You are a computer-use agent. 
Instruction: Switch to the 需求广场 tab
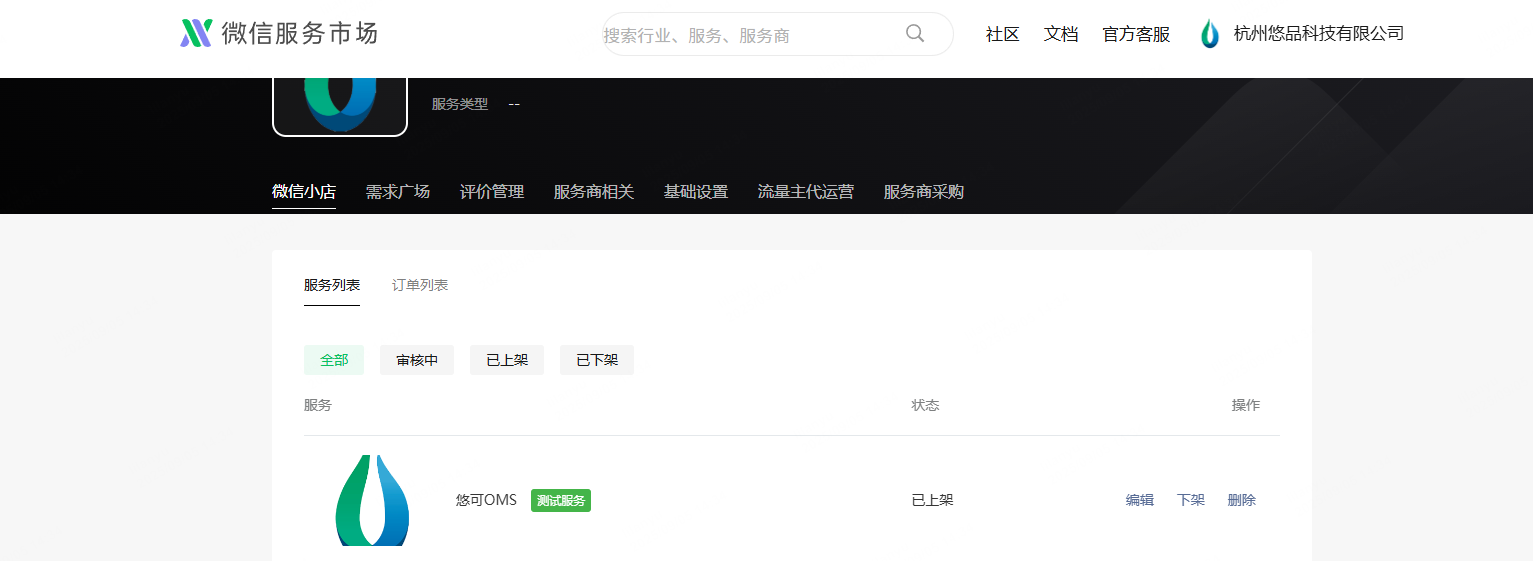pyautogui.click(x=398, y=192)
